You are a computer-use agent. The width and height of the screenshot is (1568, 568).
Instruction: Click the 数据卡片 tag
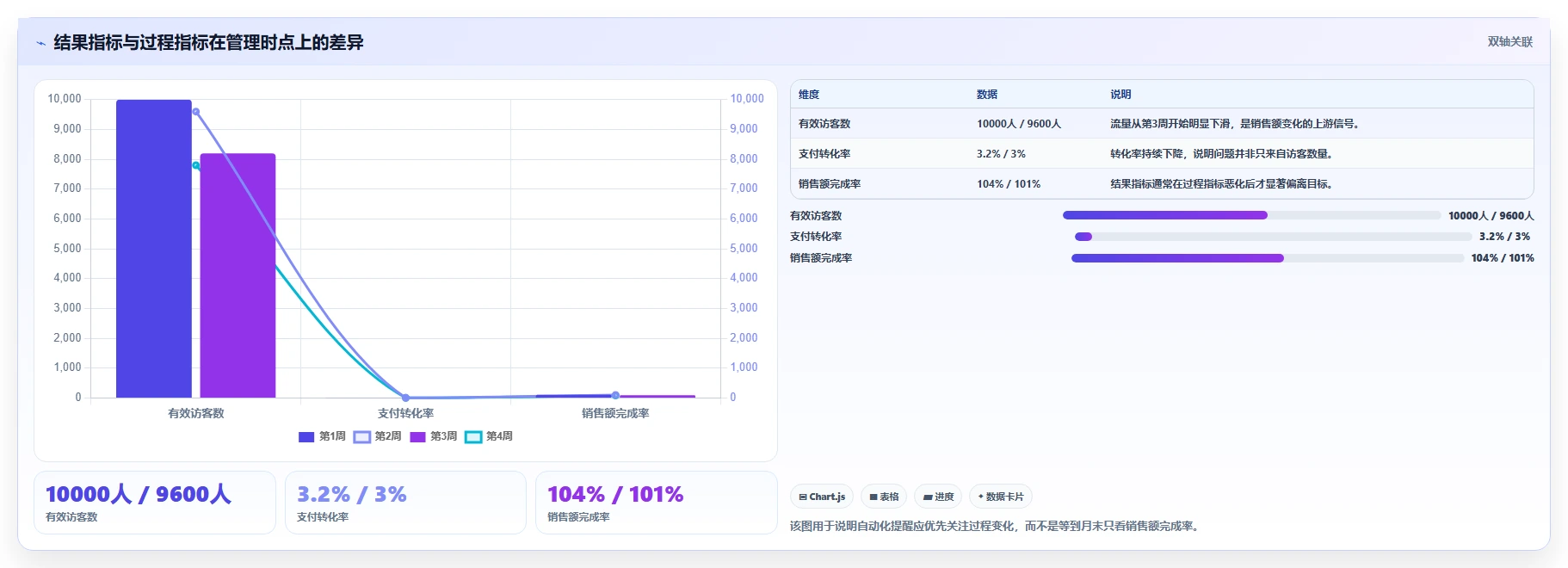pyautogui.click(x=1001, y=497)
